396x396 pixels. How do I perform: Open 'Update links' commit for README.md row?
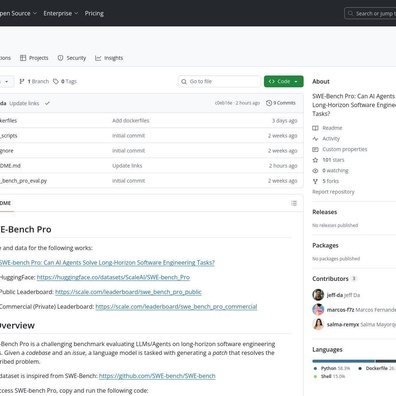tap(127, 166)
